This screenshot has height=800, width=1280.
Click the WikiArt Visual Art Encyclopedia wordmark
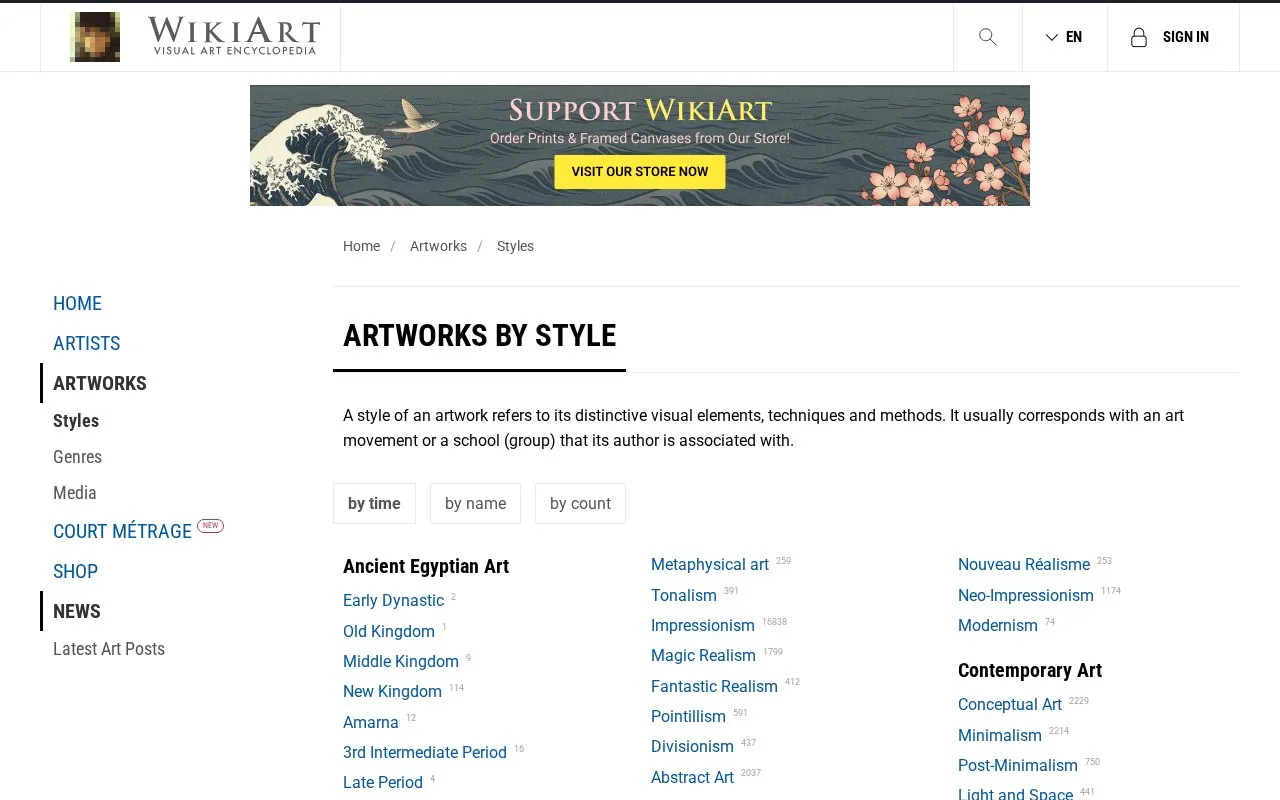click(234, 36)
